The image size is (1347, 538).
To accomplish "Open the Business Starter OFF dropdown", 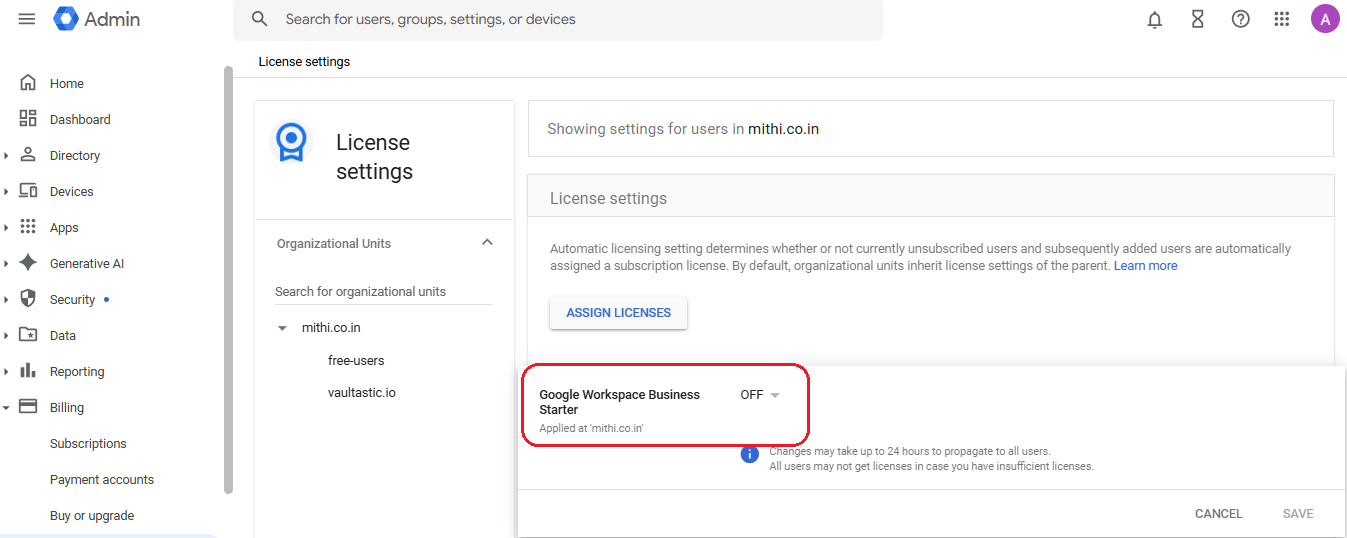I will pyautogui.click(x=760, y=395).
